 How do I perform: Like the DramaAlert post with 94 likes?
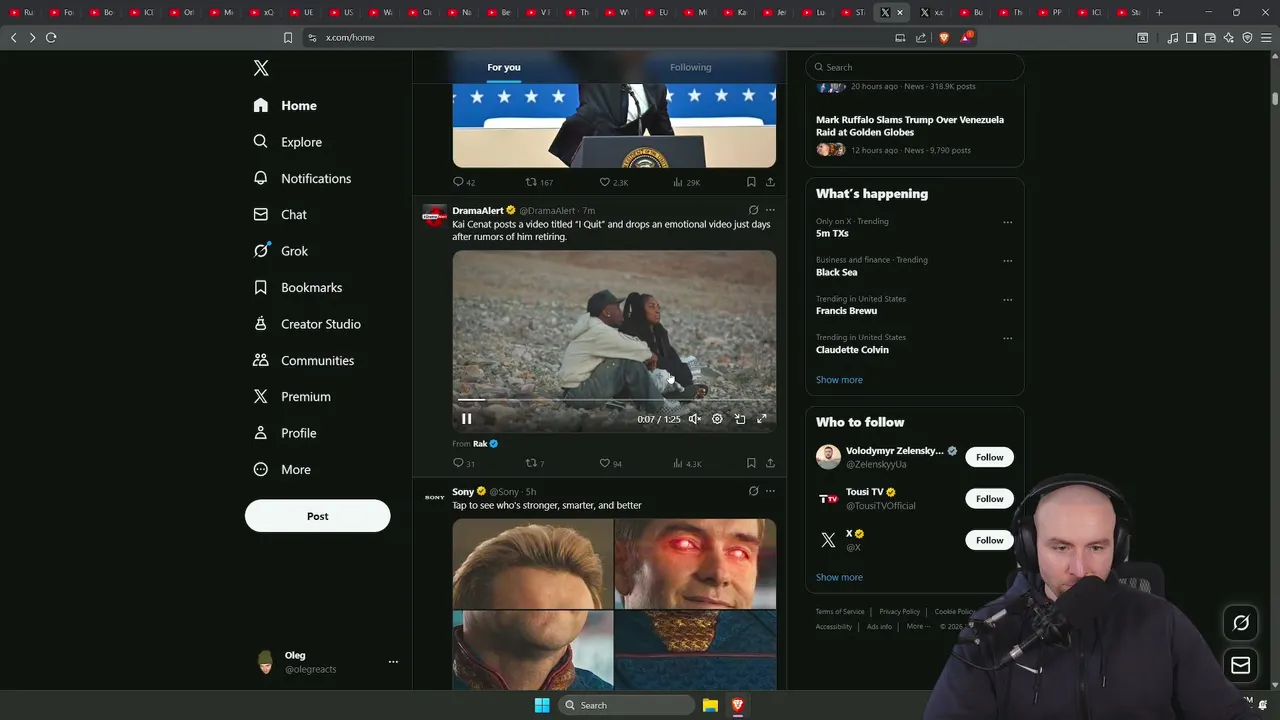click(x=611, y=463)
